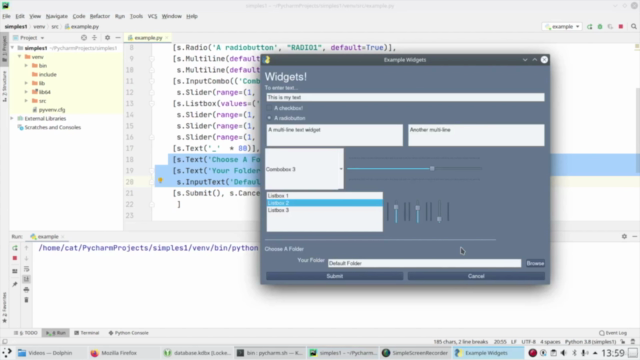Click the volume icon in system tray
Viewport: 640px width, 360px height.
[564, 353]
